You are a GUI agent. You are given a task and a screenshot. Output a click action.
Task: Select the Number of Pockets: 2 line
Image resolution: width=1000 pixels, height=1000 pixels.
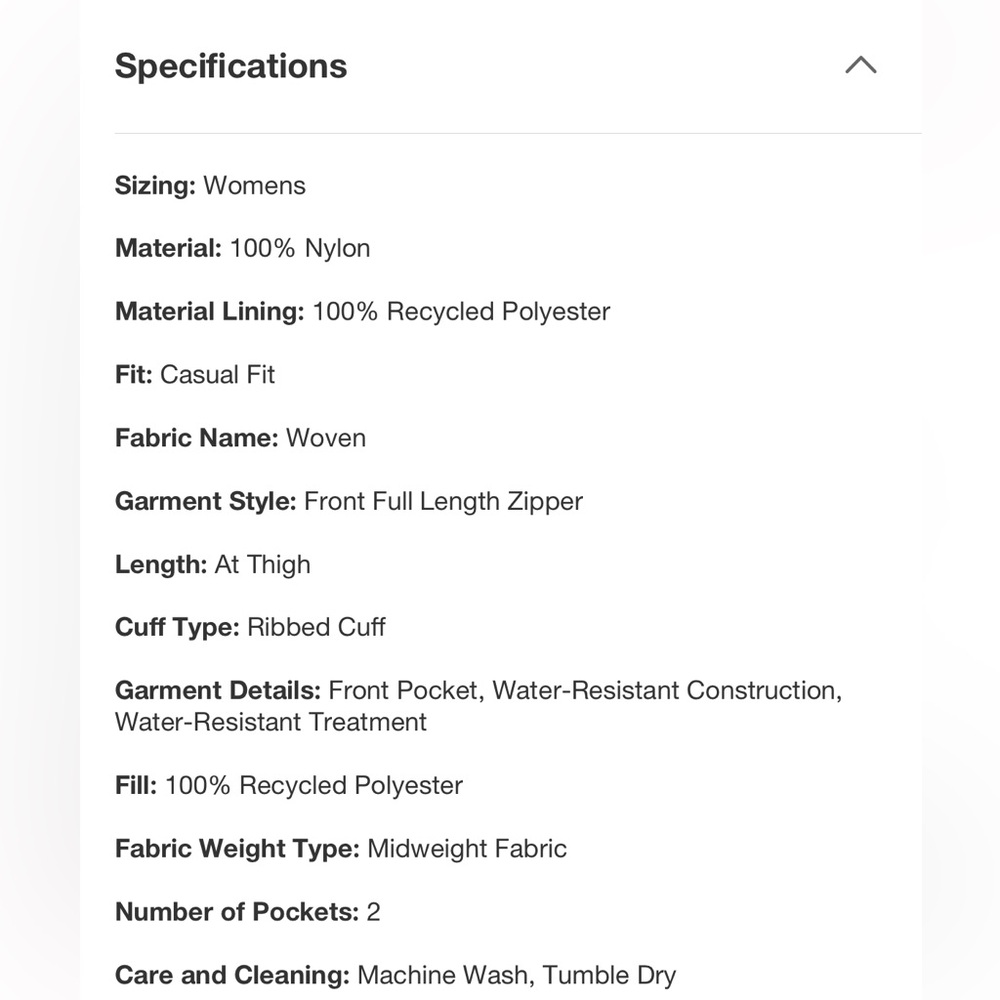point(247,912)
